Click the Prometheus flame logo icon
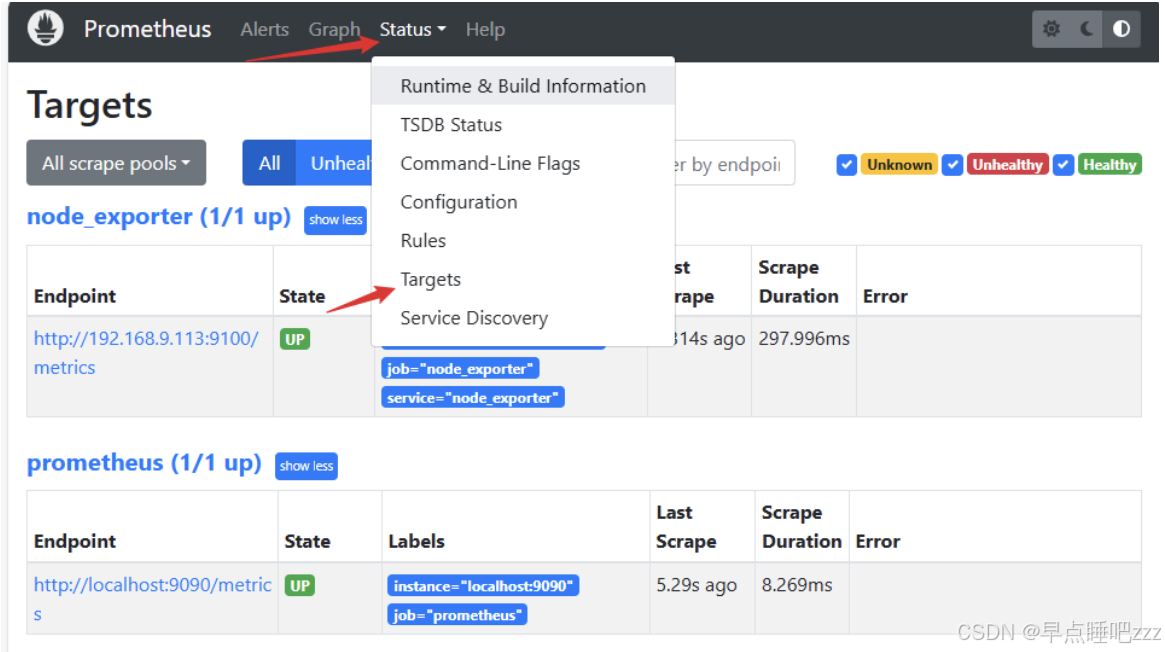Viewport: 1165px width, 652px height. click(x=45, y=29)
